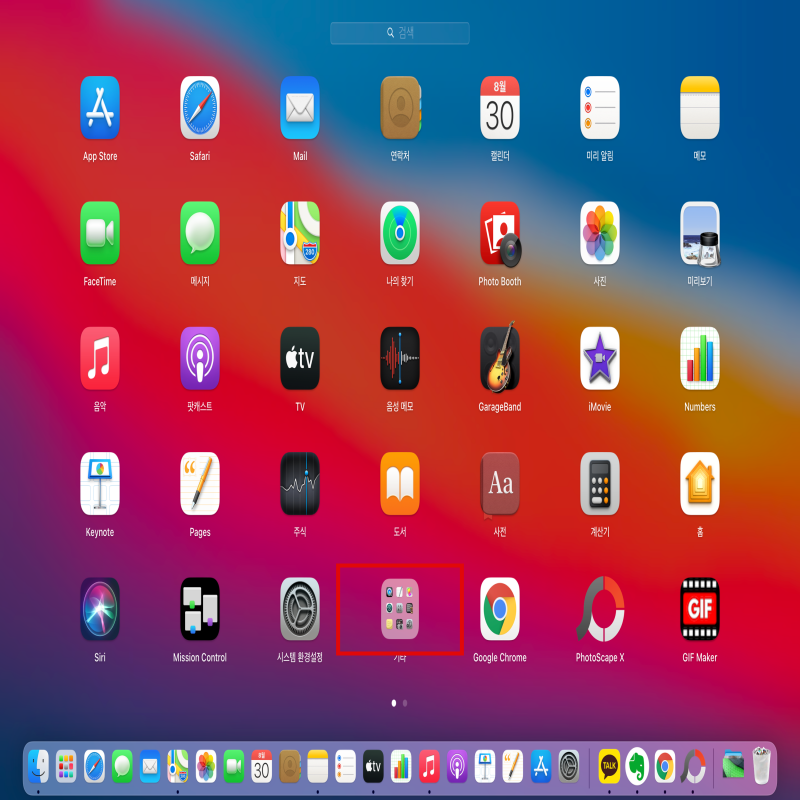Select the first Launchpad page dot

[x=394, y=703]
